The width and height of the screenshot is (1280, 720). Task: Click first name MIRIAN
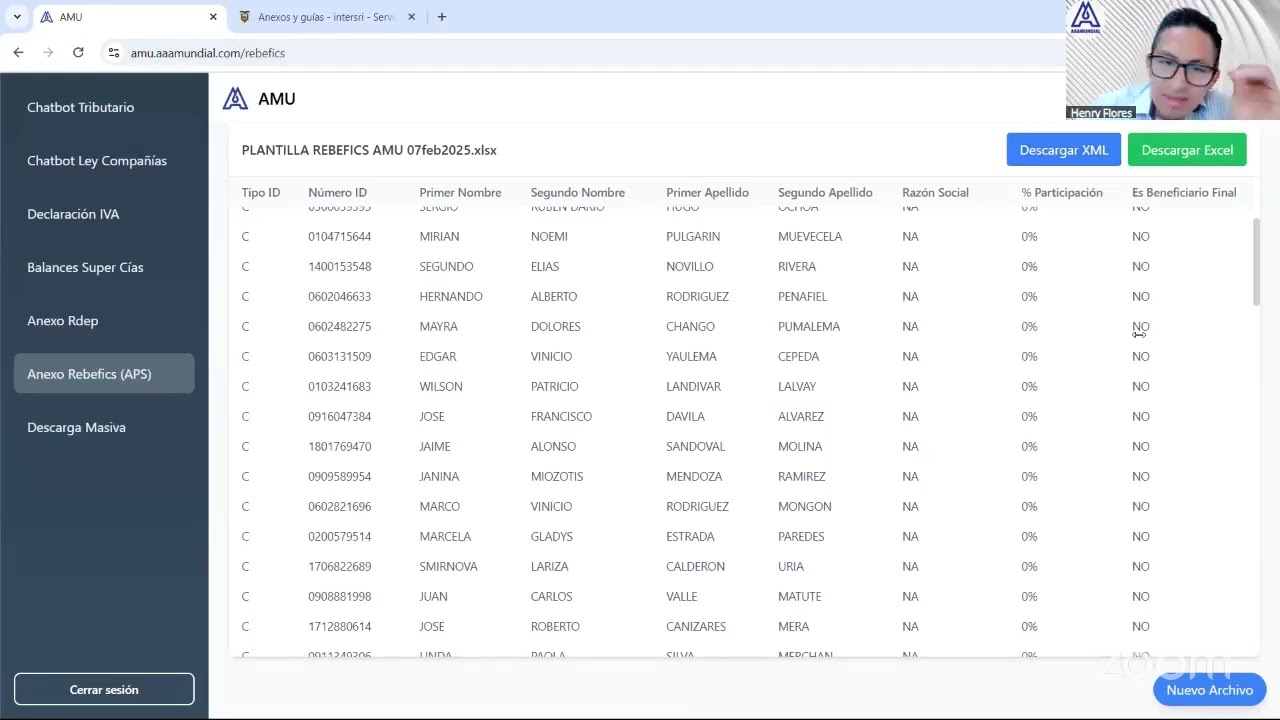tap(439, 236)
